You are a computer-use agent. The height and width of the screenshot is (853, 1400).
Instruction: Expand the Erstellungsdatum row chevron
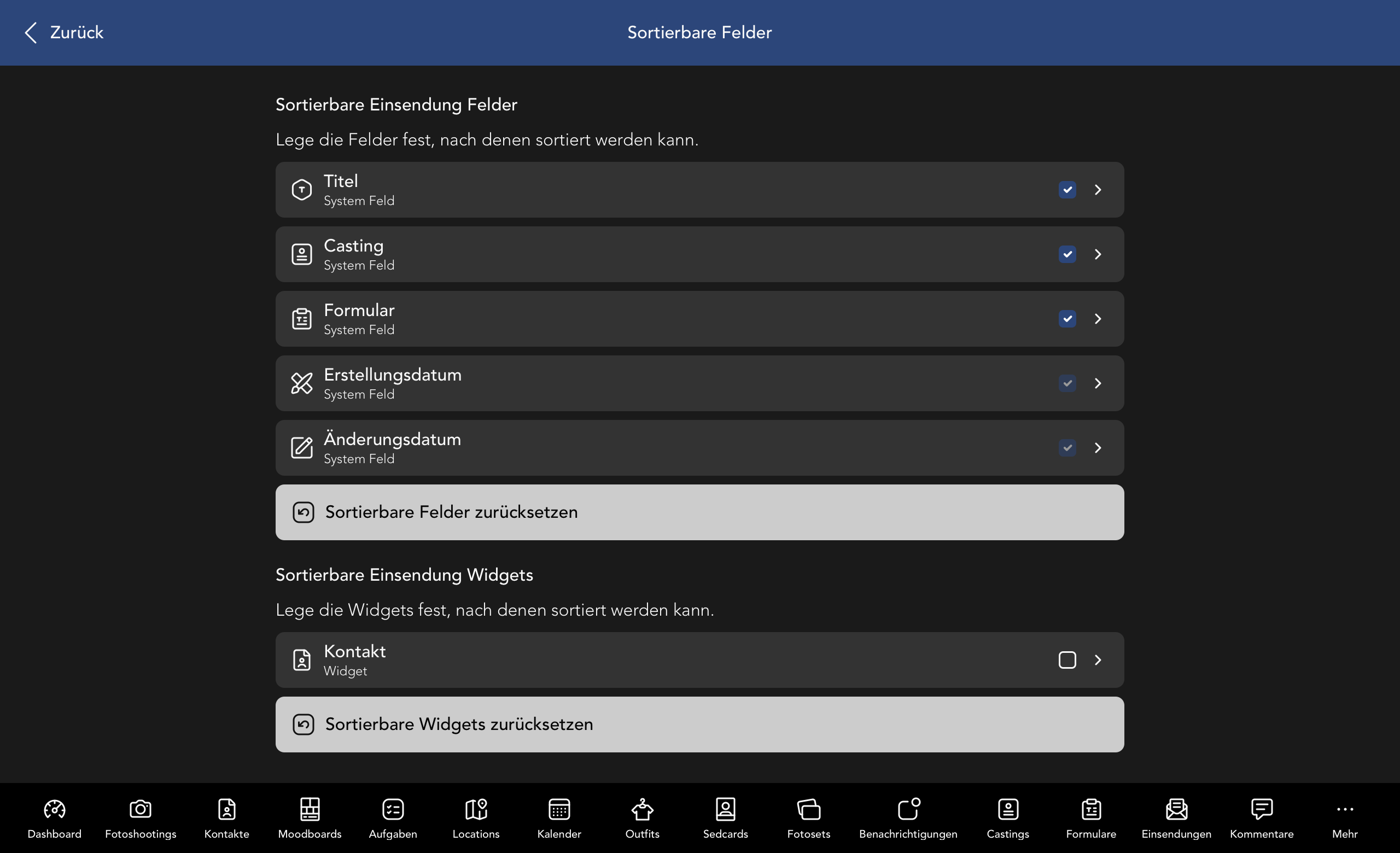tap(1098, 383)
